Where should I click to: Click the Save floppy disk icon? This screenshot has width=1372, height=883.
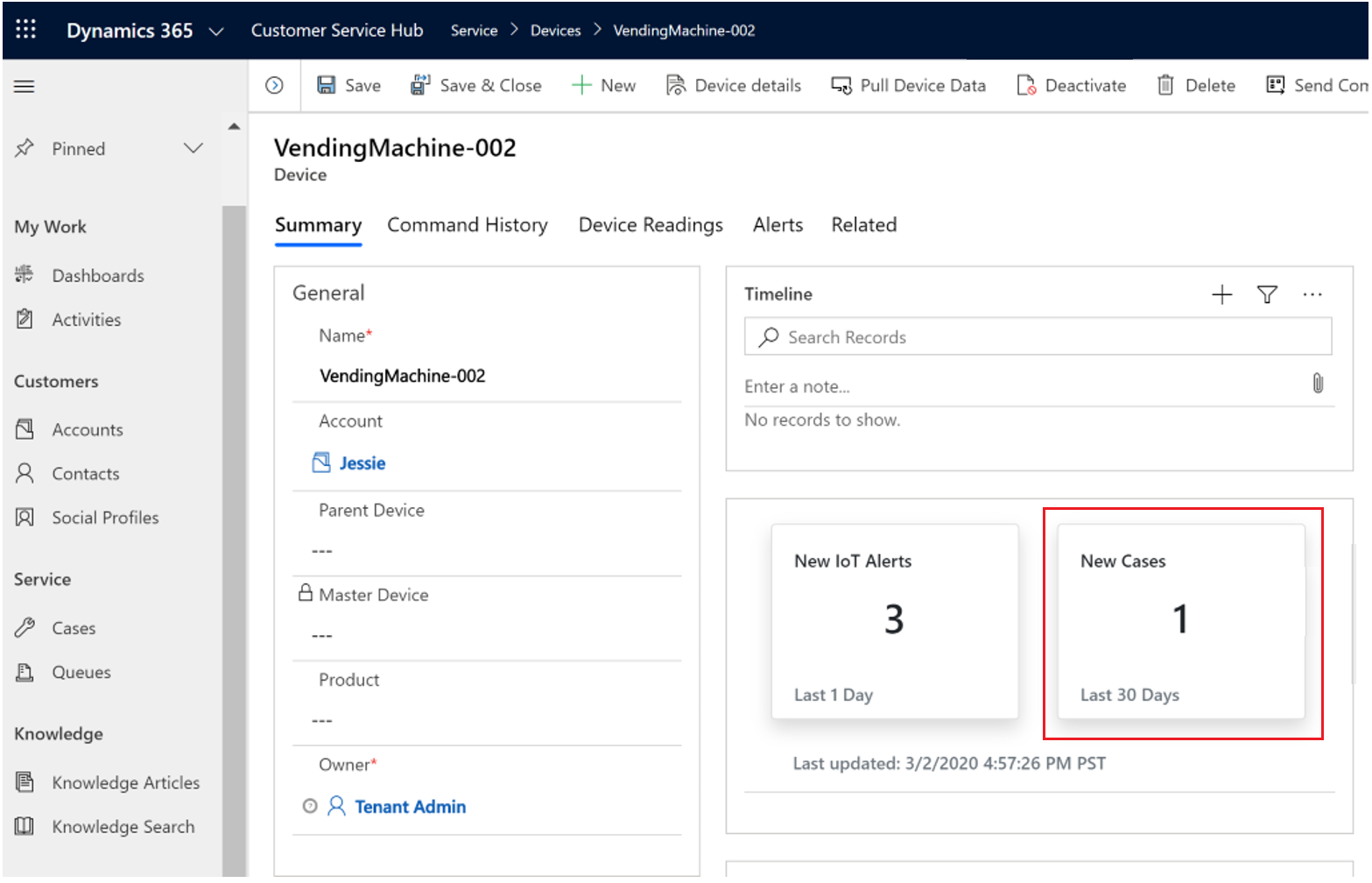pos(327,85)
